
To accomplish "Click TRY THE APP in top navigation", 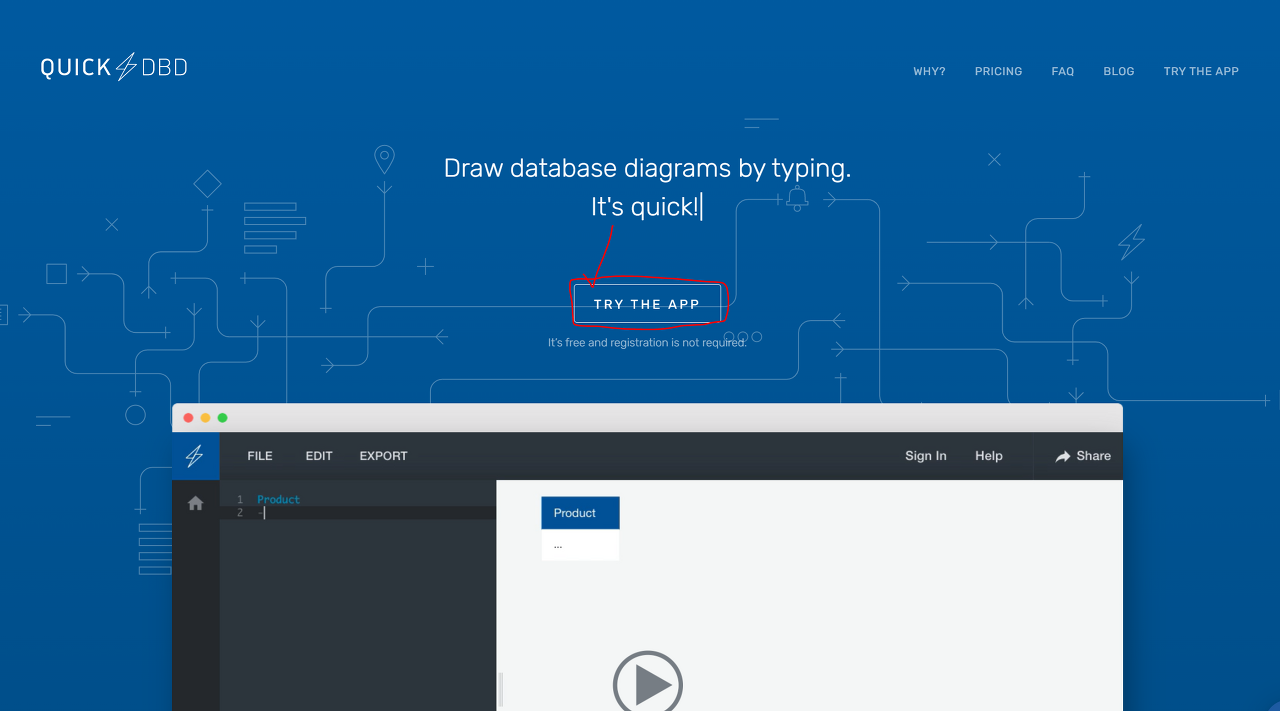I will point(1201,72).
